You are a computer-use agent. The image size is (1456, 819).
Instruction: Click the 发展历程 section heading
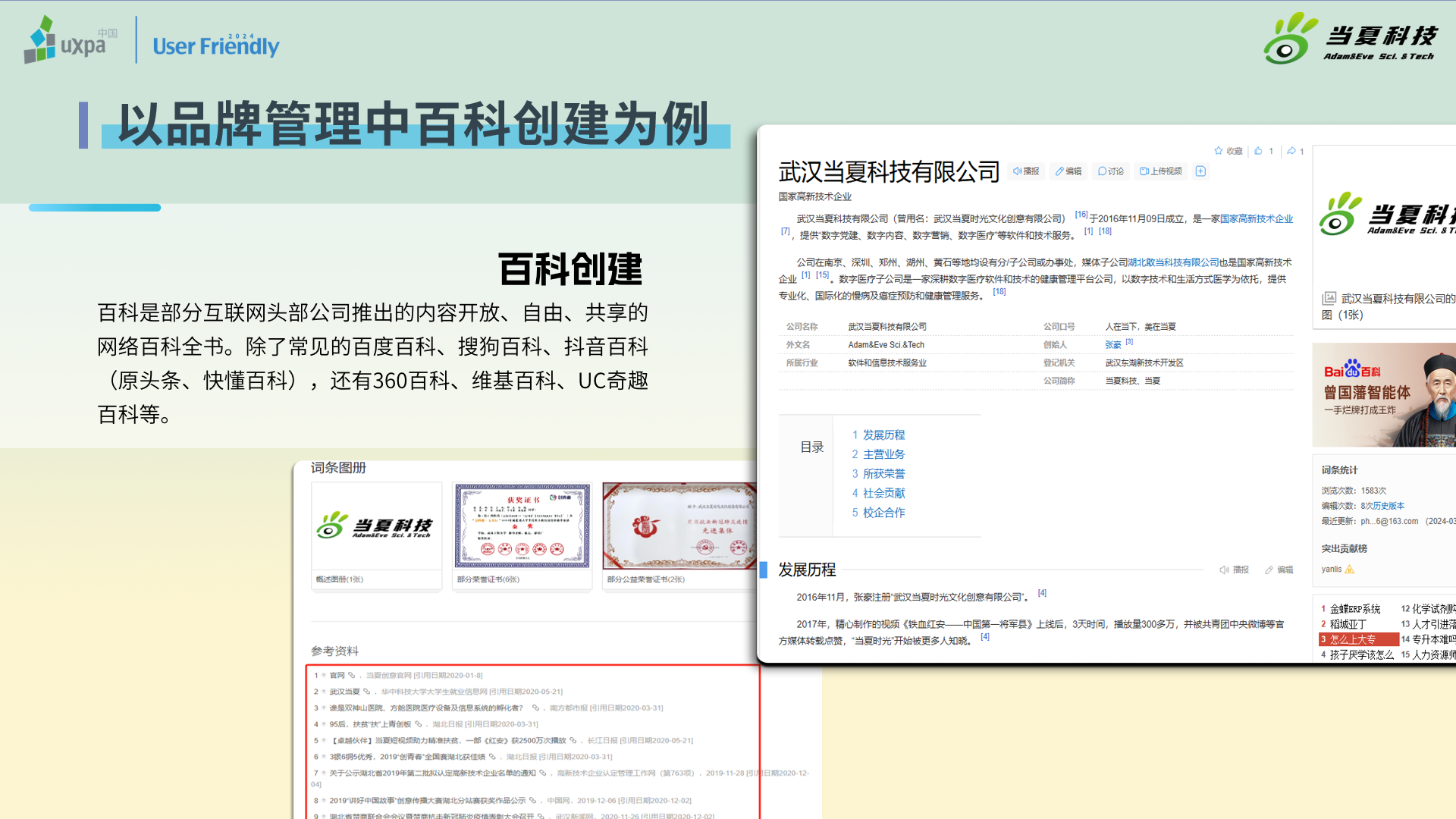click(x=807, y=570)
